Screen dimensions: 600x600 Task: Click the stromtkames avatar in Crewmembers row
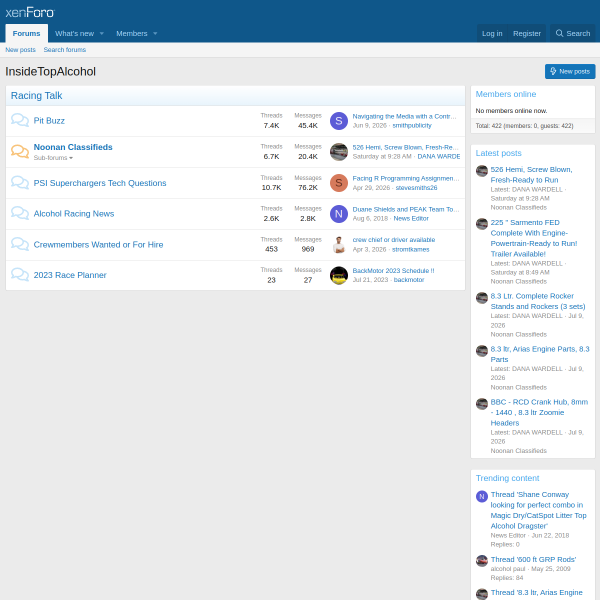tap(339, 245)
